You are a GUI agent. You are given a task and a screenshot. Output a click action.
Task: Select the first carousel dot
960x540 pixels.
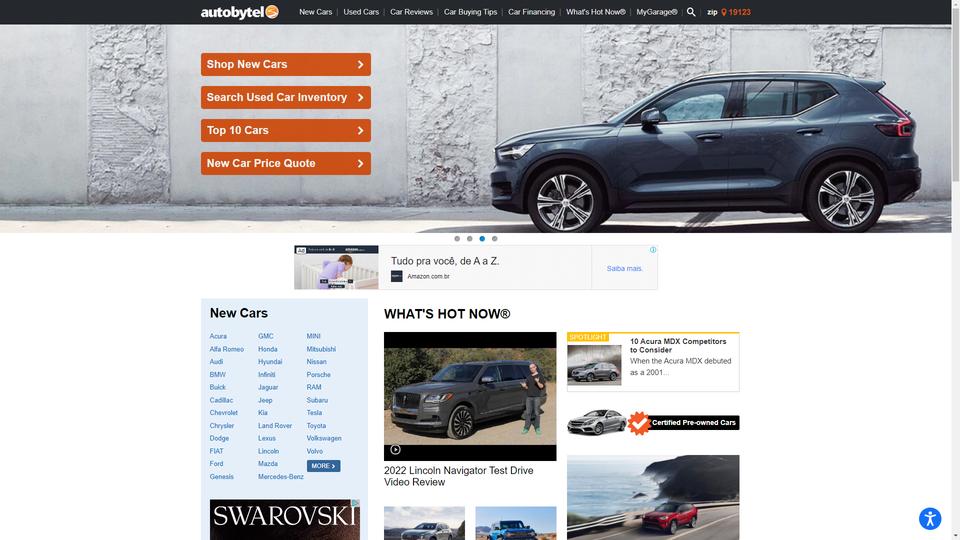pyautogui.click(x=457, y=239)
